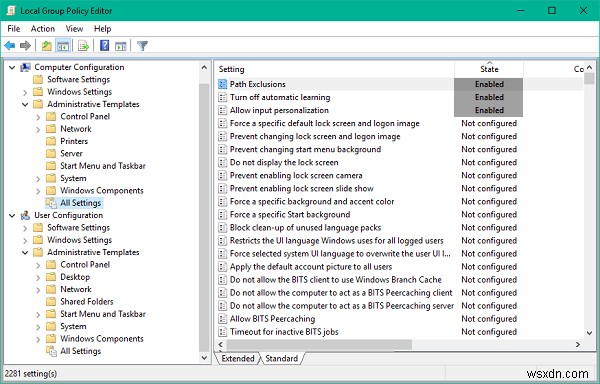Toggle the Show/Hide Action Pane icon
The width and height of the screenshot is (600, 384).
point(121,46)
